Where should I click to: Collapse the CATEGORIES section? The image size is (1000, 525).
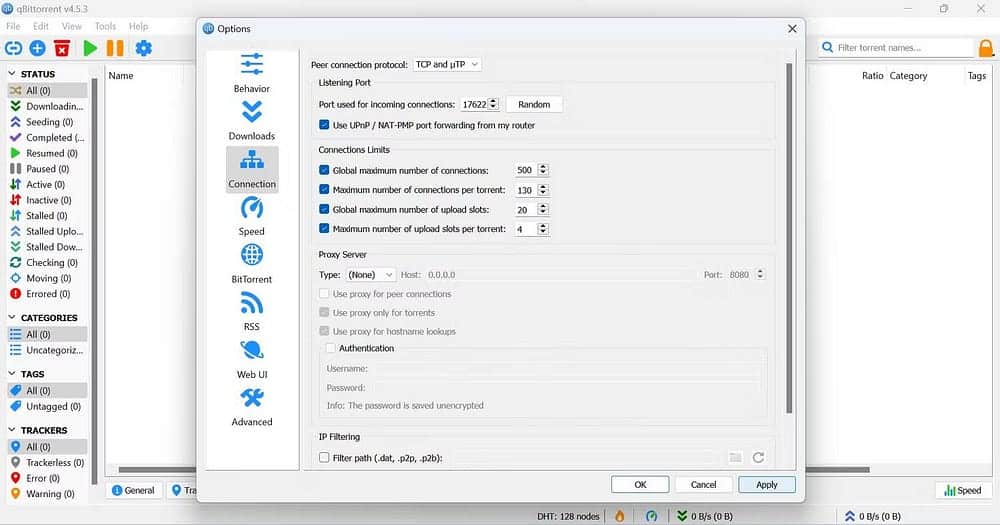[11, 317]
